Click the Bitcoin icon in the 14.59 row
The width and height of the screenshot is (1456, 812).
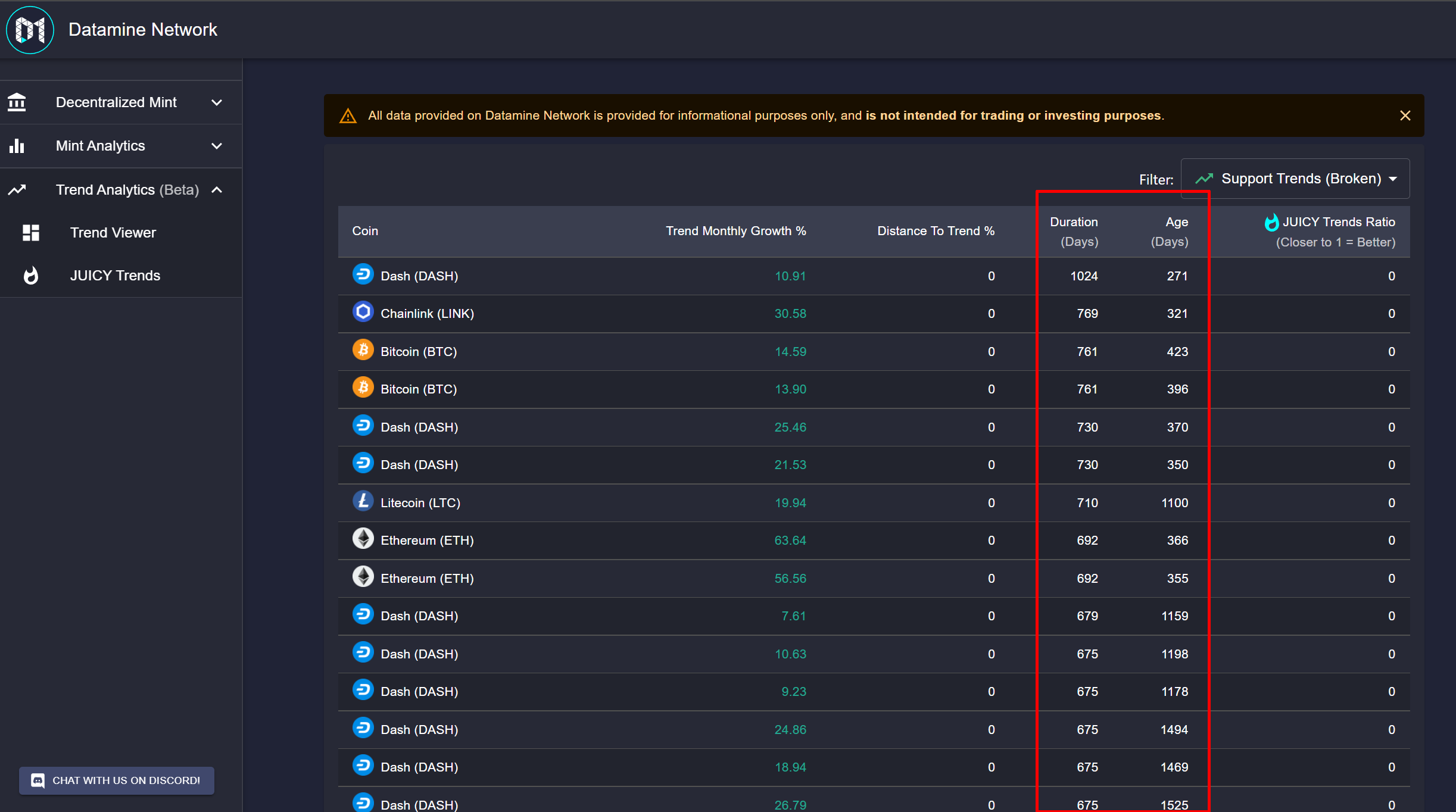click(x=363, y=350)
